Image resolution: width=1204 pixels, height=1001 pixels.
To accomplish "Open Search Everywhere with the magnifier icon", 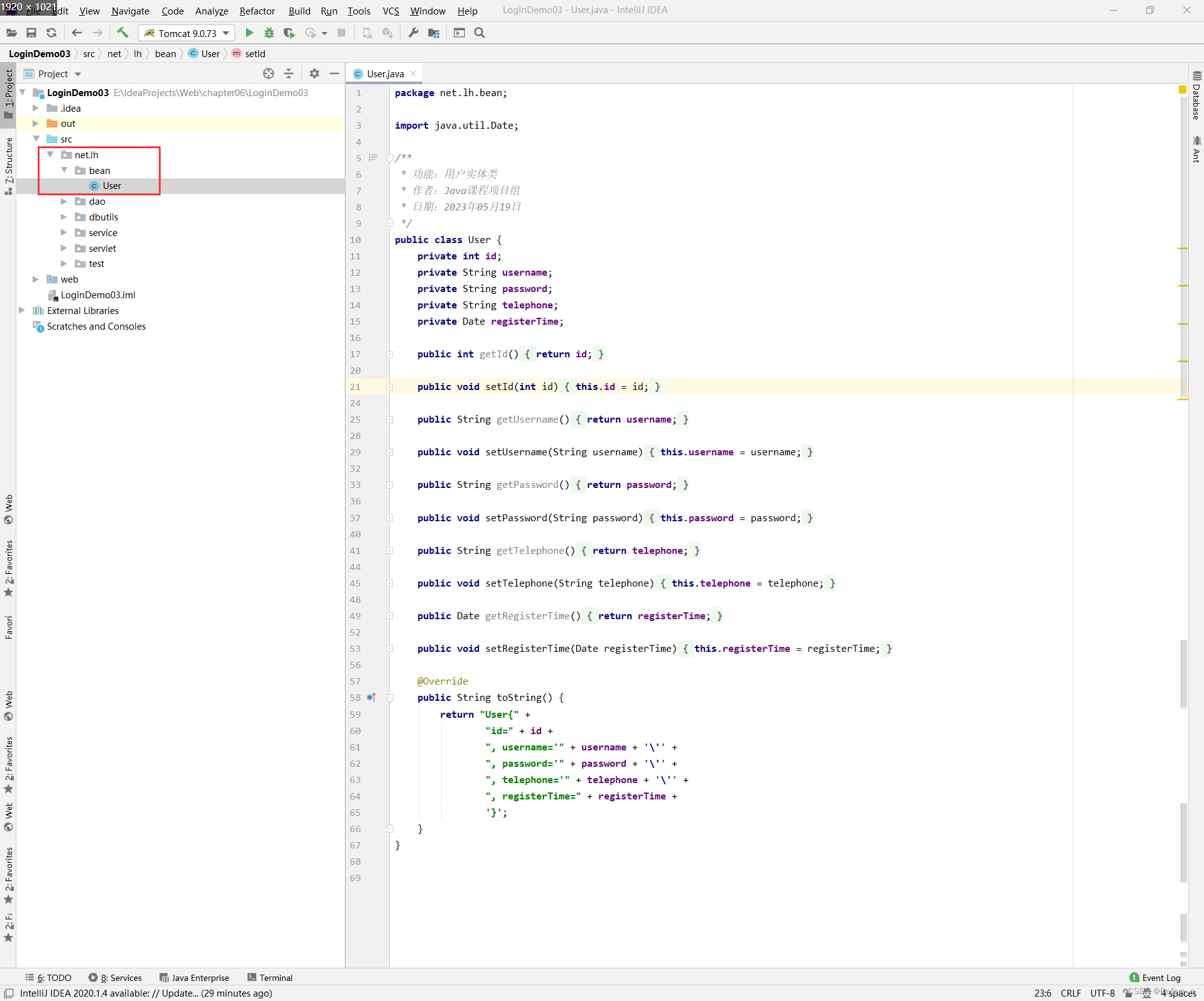I will (480, 33).
